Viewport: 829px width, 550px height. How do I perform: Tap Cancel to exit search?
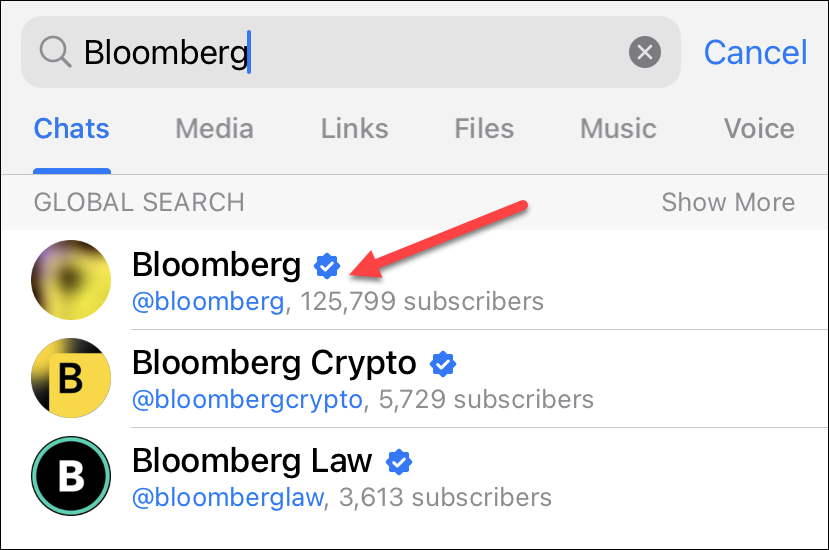point(755,52)
